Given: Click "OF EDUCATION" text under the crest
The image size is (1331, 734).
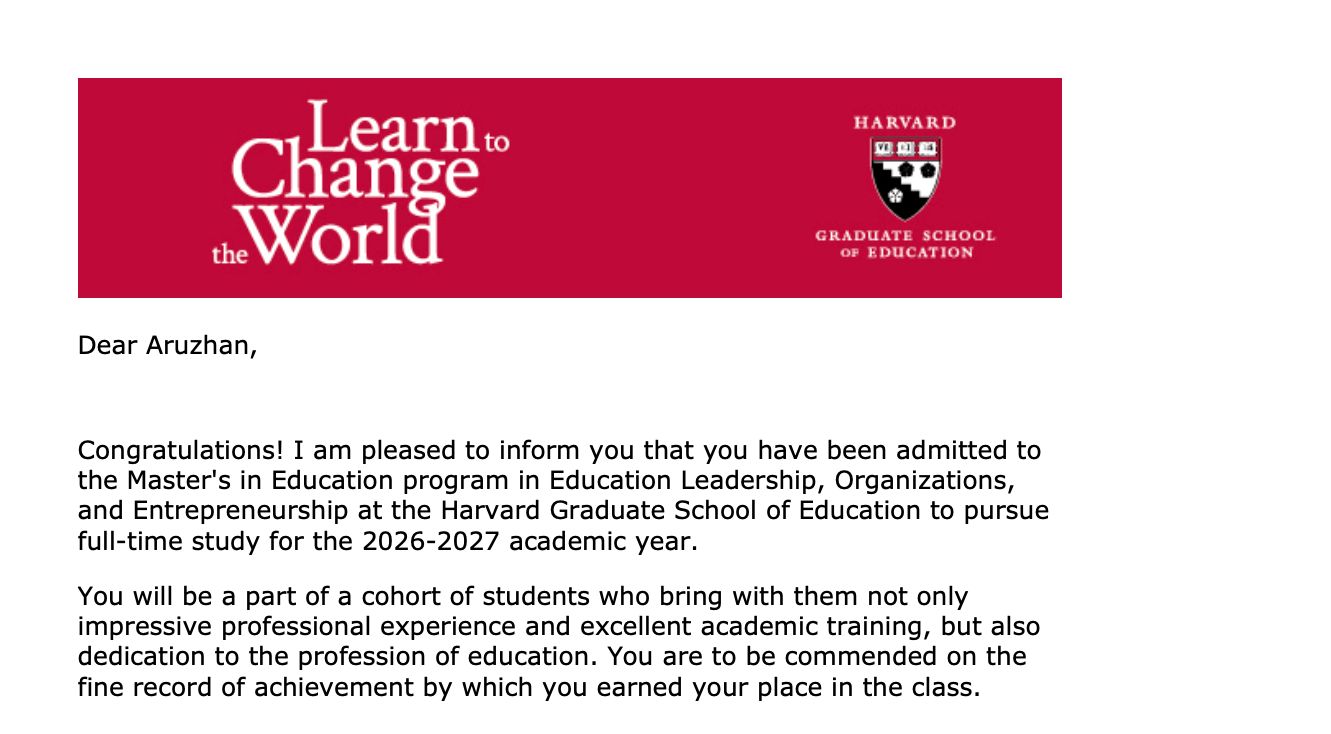Looking at the screenshot, I should (906, 253).
